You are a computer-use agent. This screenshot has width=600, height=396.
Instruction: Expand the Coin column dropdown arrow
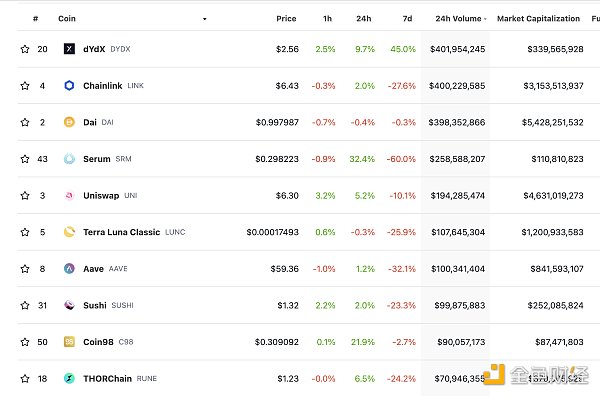click(205, 19)
